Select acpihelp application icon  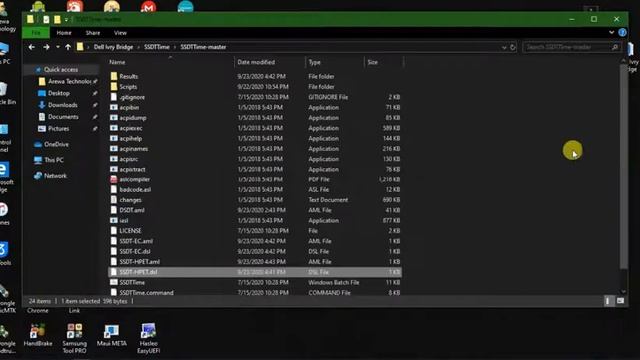pos(114,138)
